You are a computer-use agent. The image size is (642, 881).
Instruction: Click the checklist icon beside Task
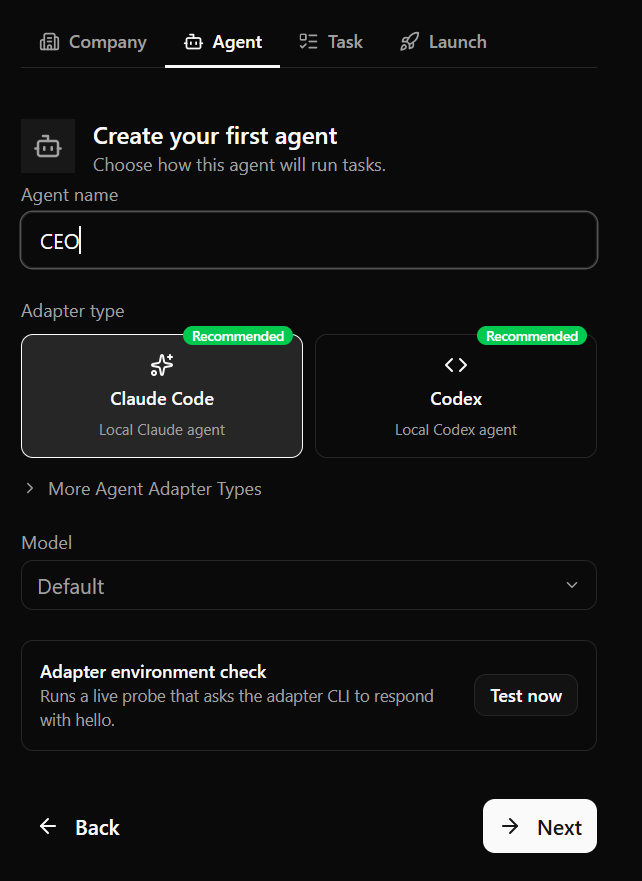[308, 42]
